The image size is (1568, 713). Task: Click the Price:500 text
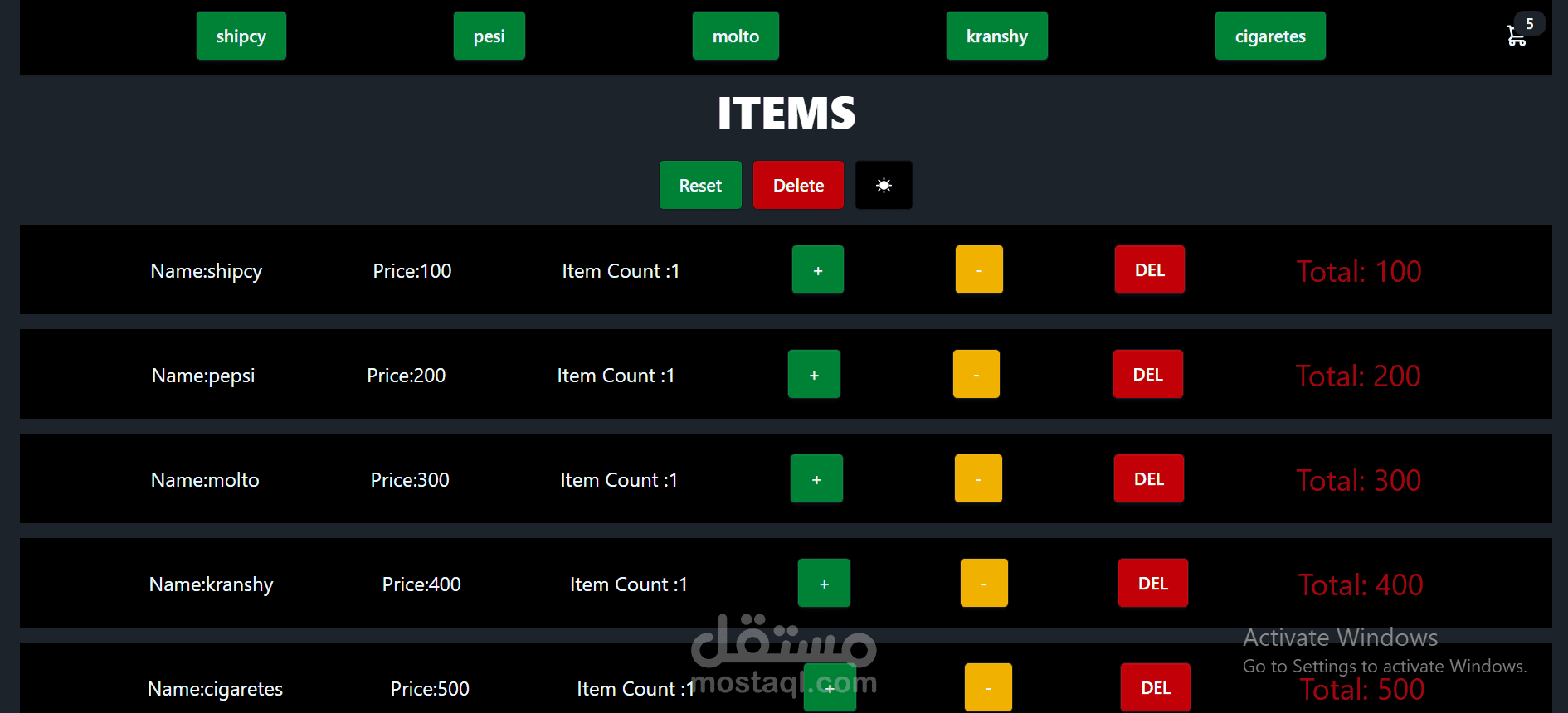click(x=430, y=689)
